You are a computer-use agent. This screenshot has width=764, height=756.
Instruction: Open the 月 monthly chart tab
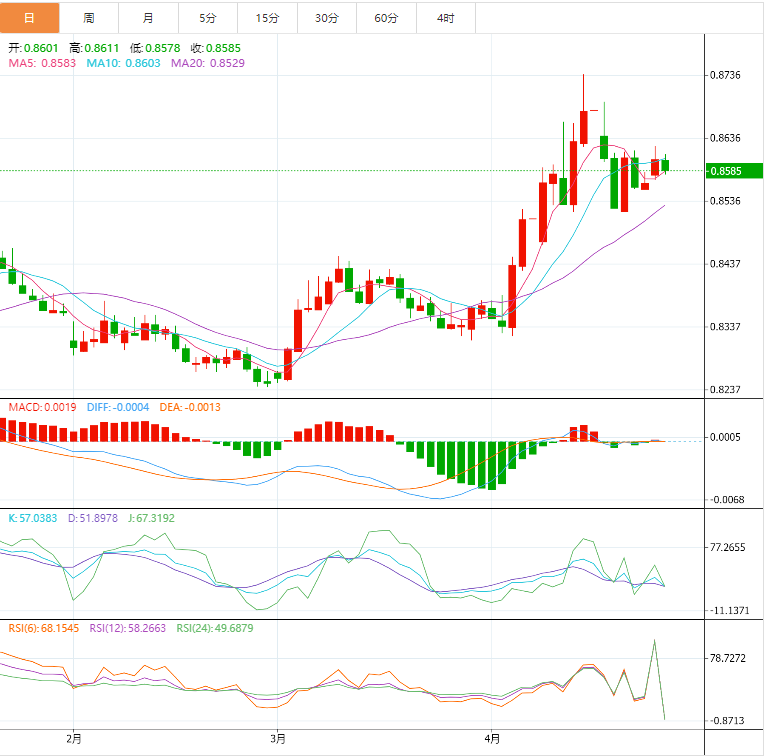tap(148, 18)
